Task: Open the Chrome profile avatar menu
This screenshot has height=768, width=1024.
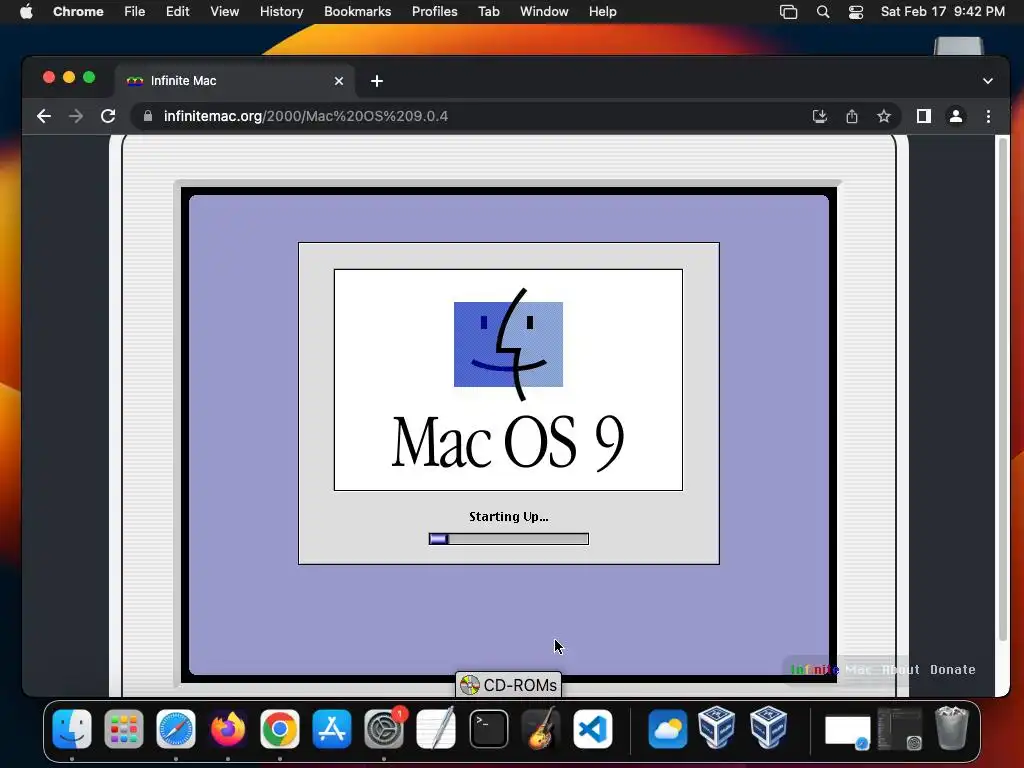Action: (955, 116)
